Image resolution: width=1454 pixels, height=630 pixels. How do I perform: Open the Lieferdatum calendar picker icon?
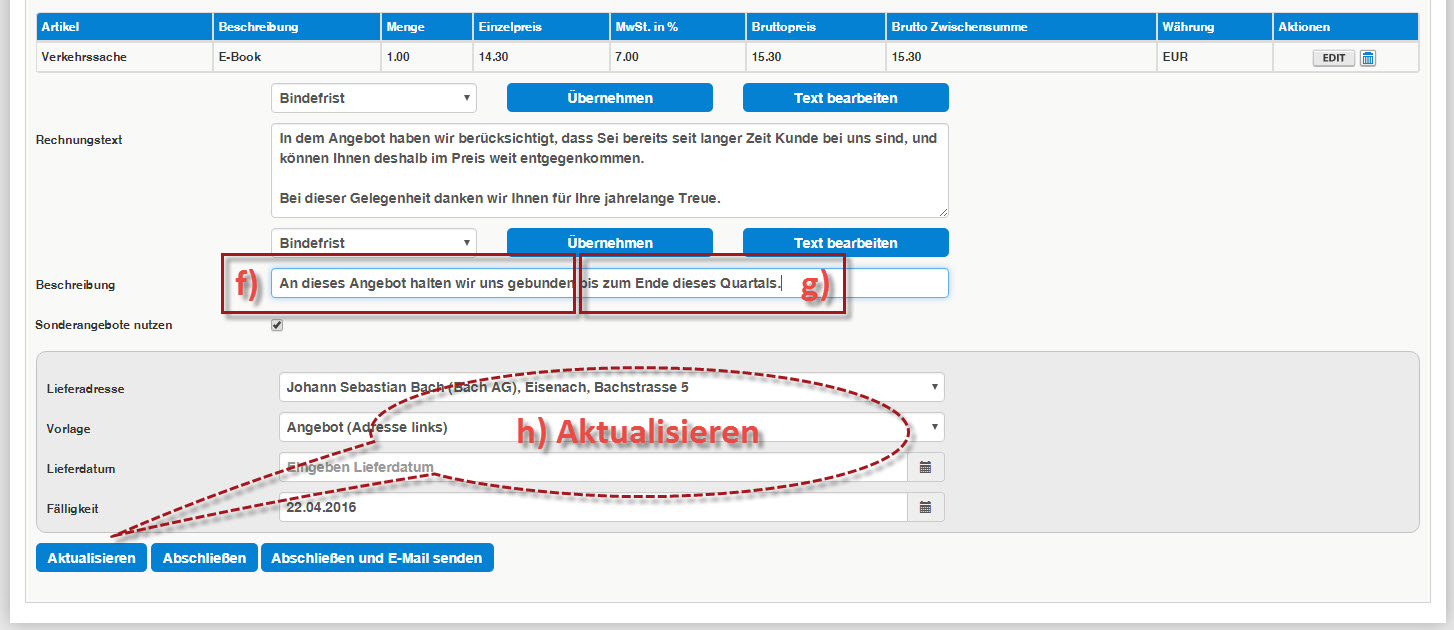click(925, 467)
